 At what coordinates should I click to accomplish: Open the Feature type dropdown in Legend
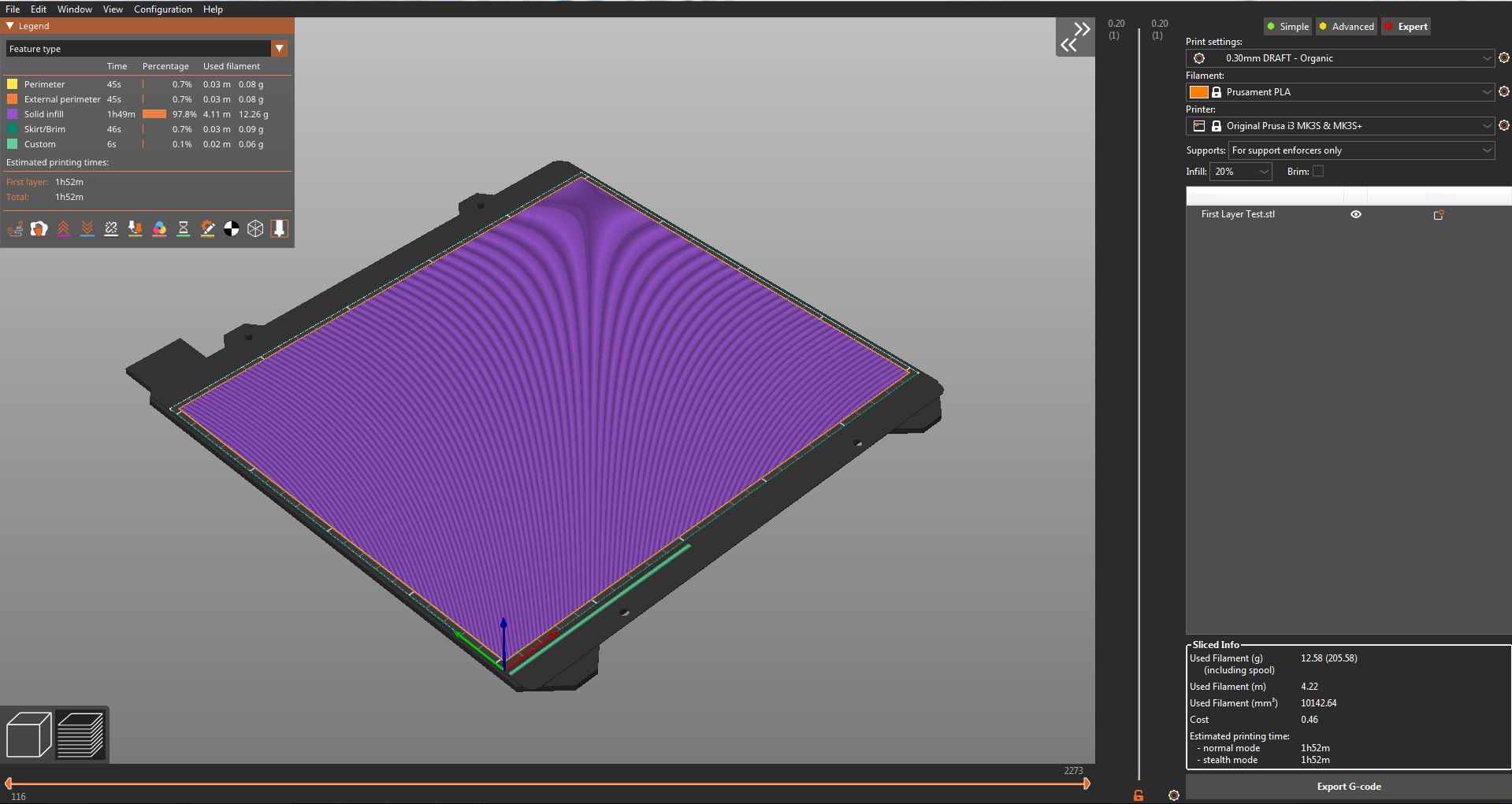tap(280, 48)
